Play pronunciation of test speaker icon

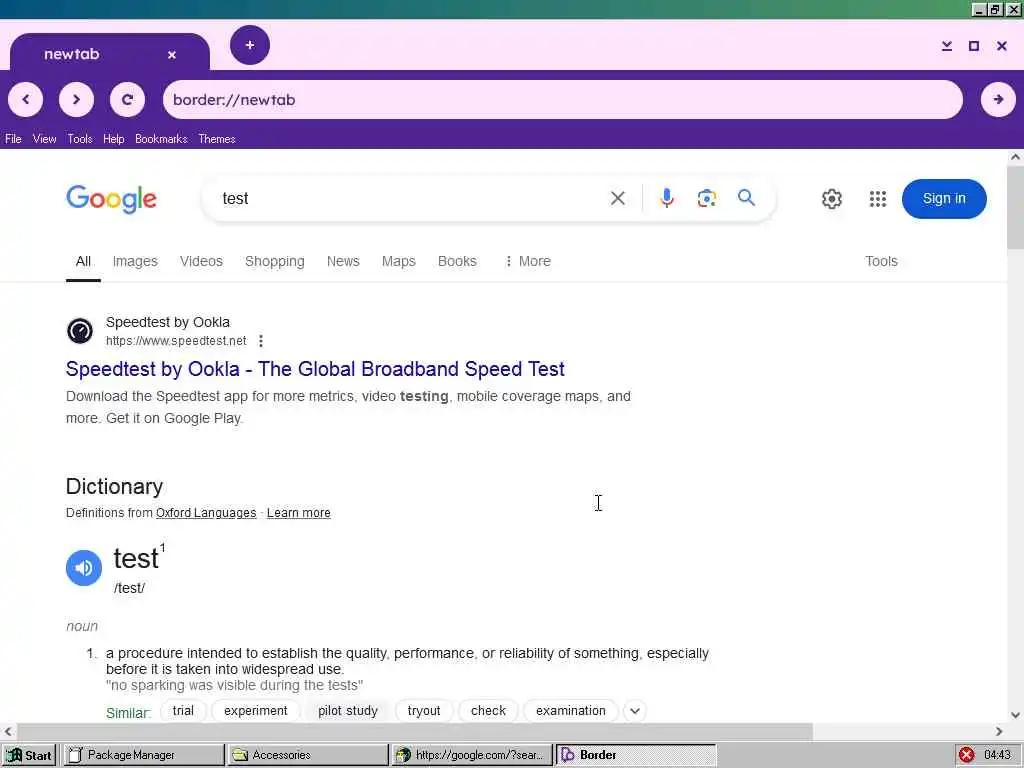(84, 568)
